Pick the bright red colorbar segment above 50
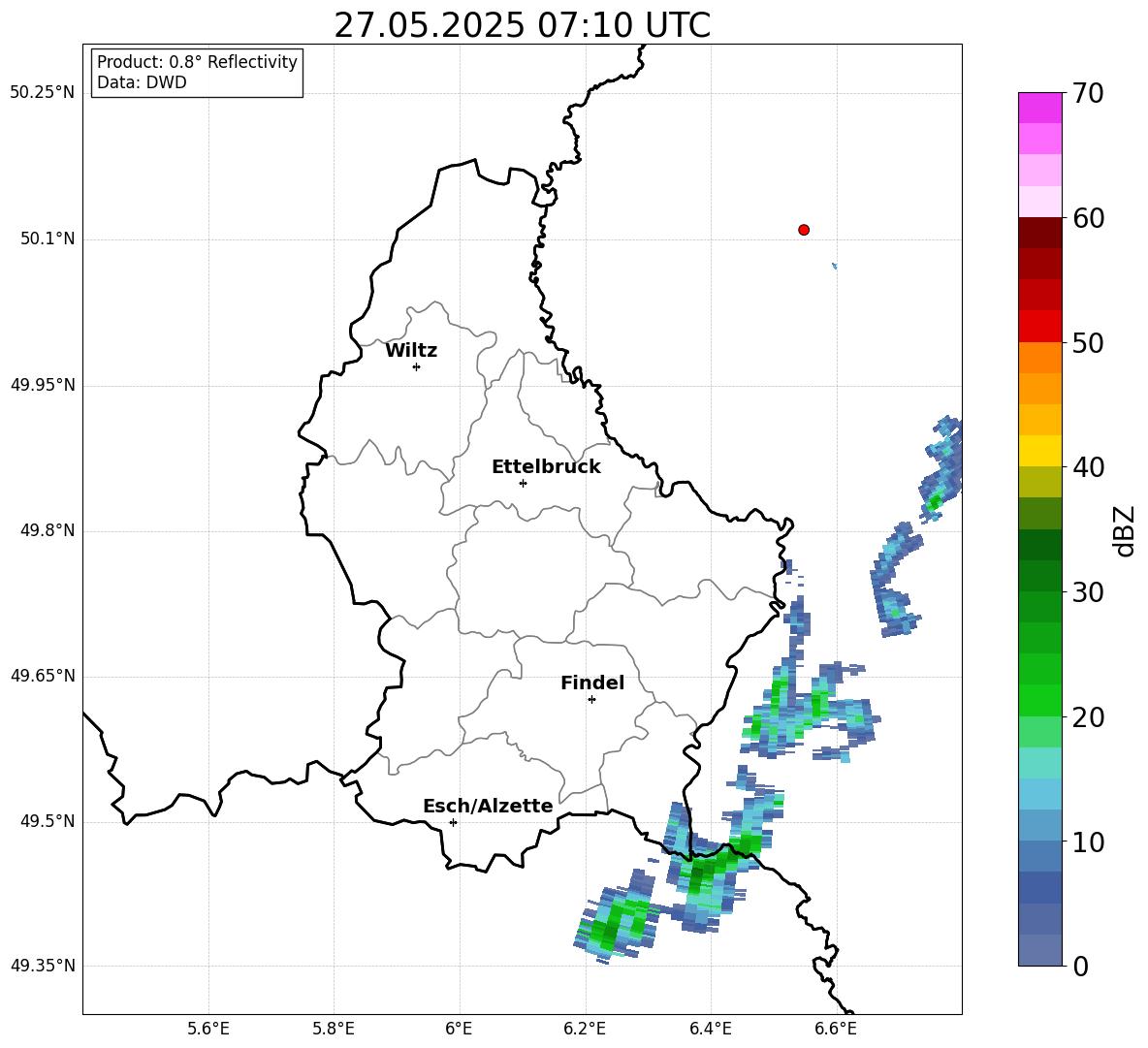 (1040, 327)
